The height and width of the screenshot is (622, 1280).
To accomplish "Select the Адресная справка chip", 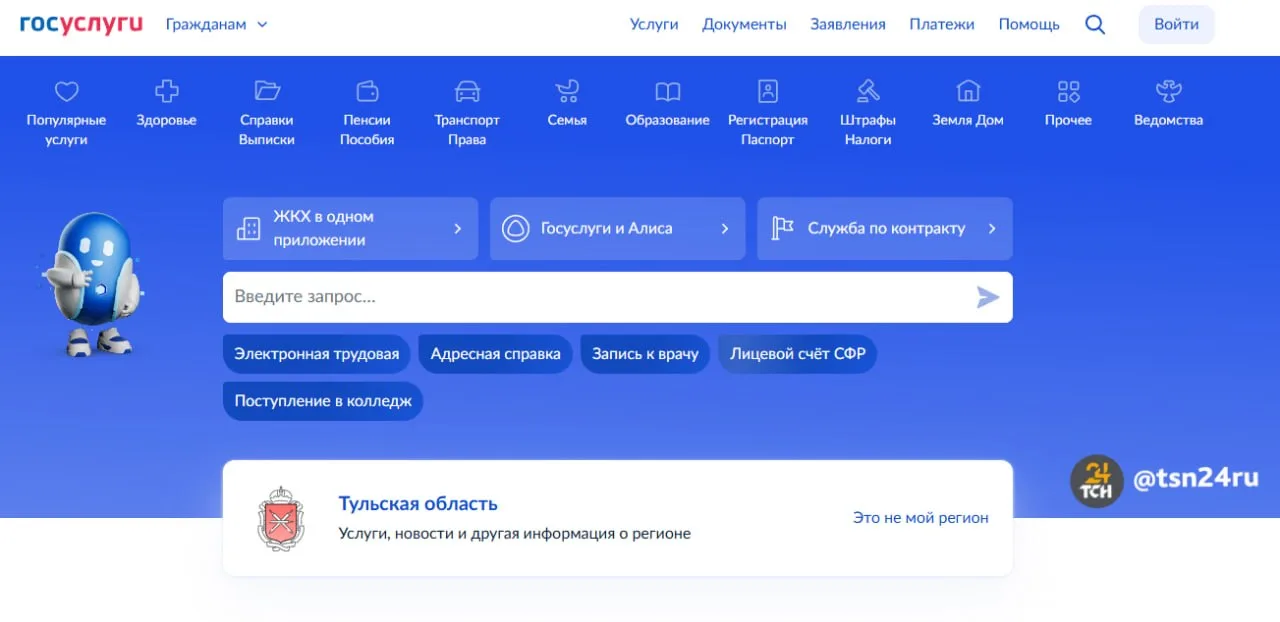I will tap(495, 354).
